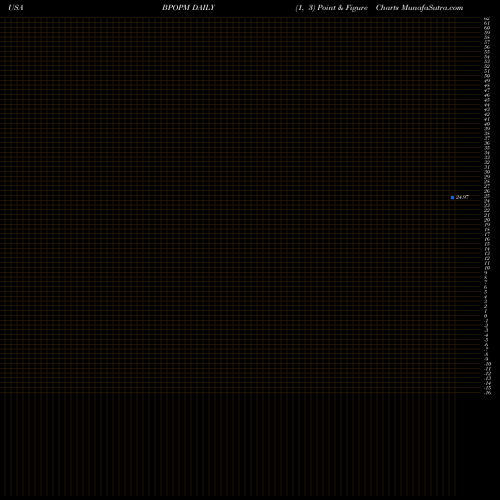Click the BPOPM DAILY chart title

point(188,8)
